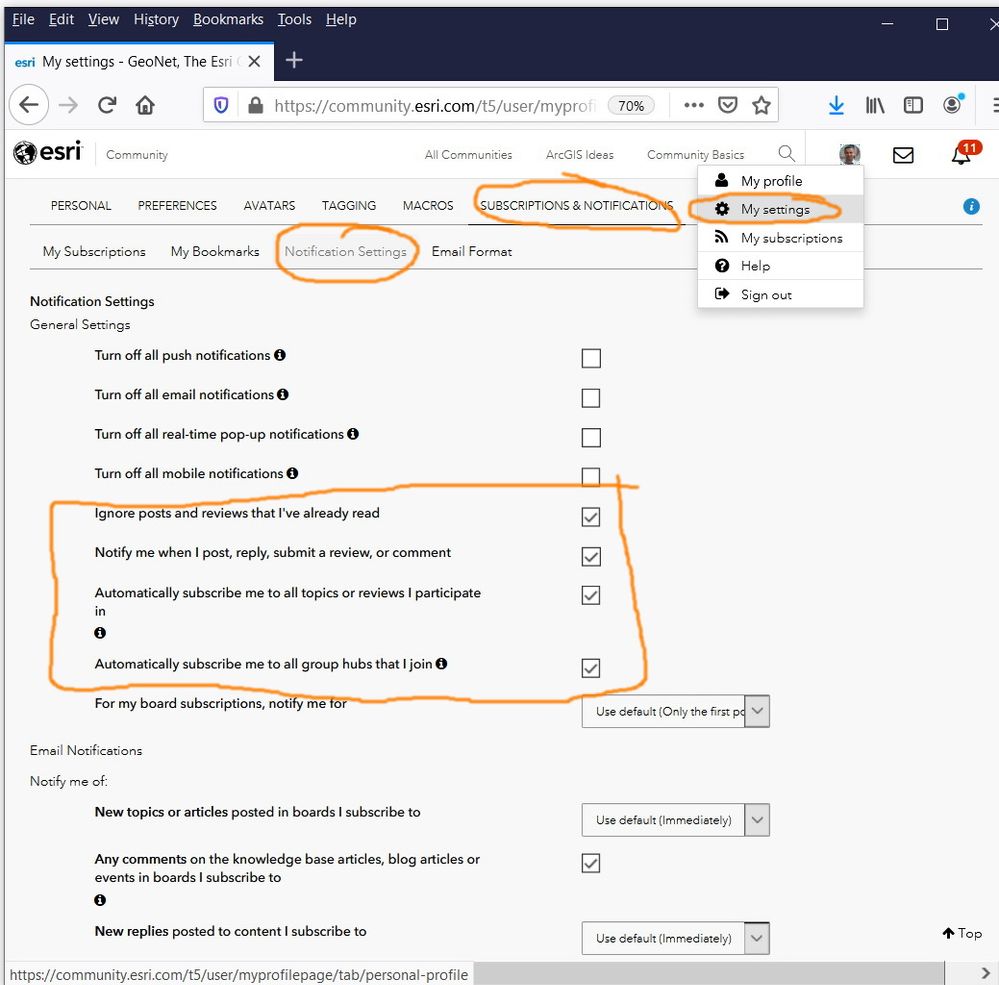Reload the page with the refresh icon
The width and height of the screenshot is (999, 985).
pyautogui.click(x=107, y=104)
